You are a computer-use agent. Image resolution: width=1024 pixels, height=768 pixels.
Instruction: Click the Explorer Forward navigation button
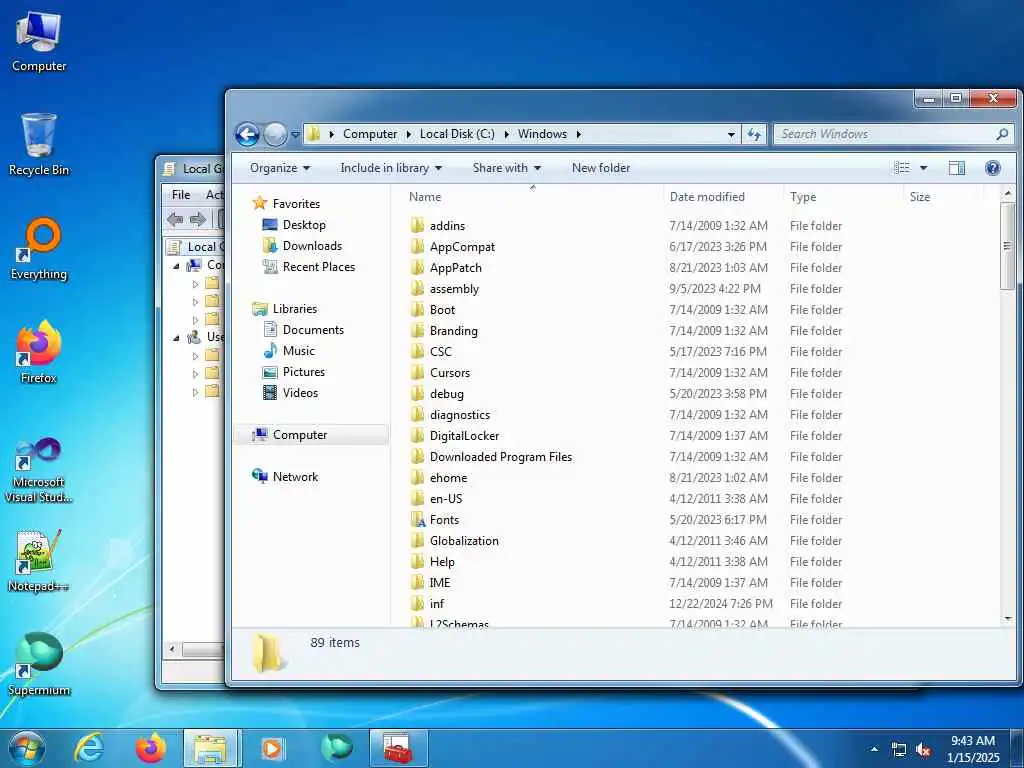[275, 135]
